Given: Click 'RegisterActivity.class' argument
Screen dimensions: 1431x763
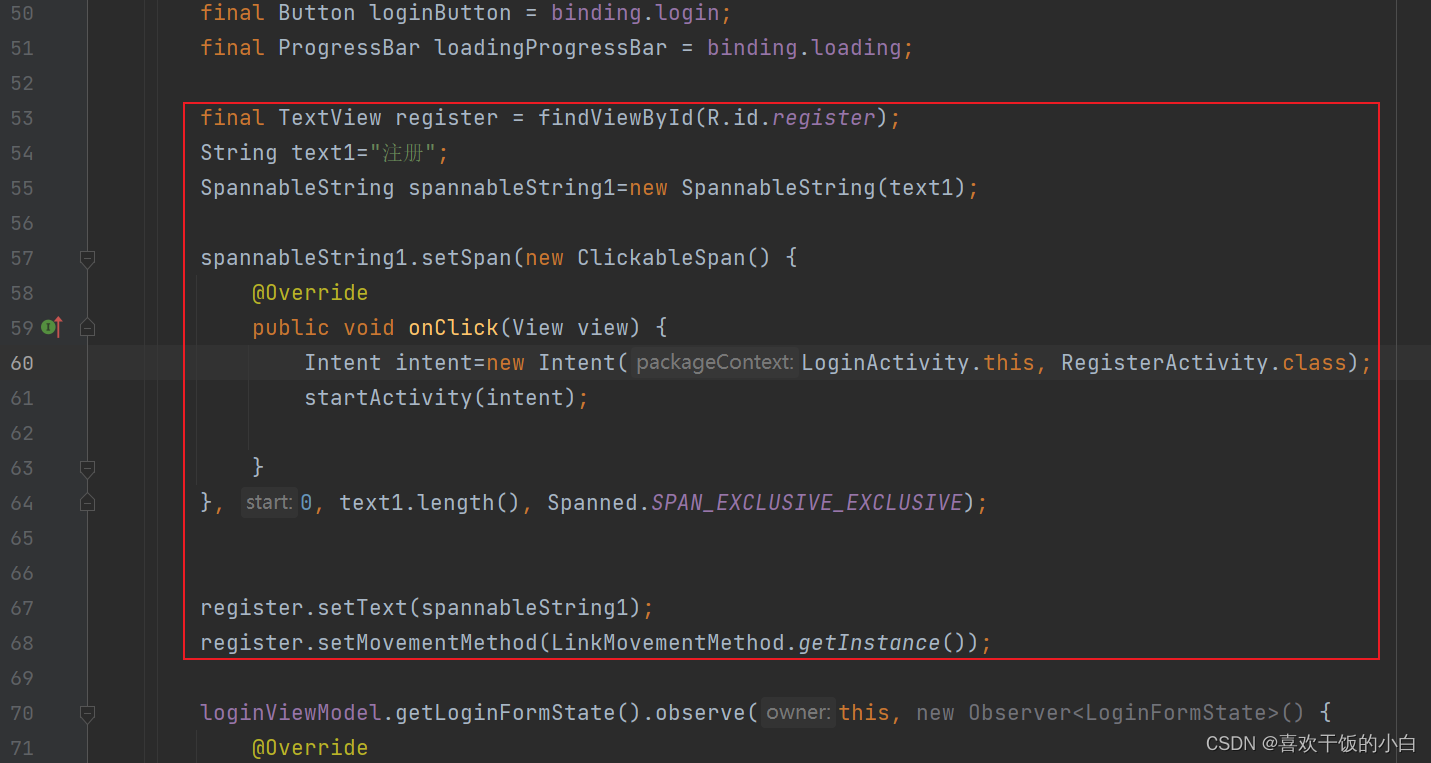Looking at the screenshot, I should pyautogui.click(x=1204, y=362).
